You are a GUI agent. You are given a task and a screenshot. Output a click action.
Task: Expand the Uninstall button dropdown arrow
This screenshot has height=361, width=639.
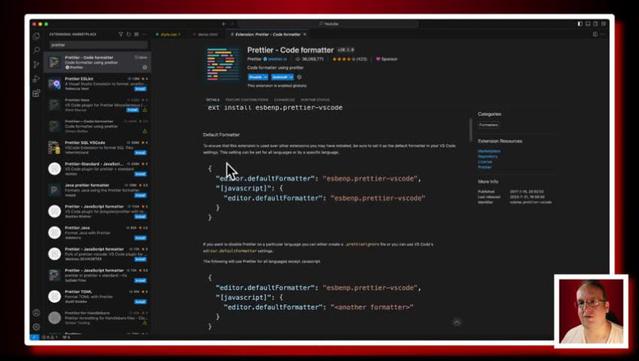click(x=291, y=77)
